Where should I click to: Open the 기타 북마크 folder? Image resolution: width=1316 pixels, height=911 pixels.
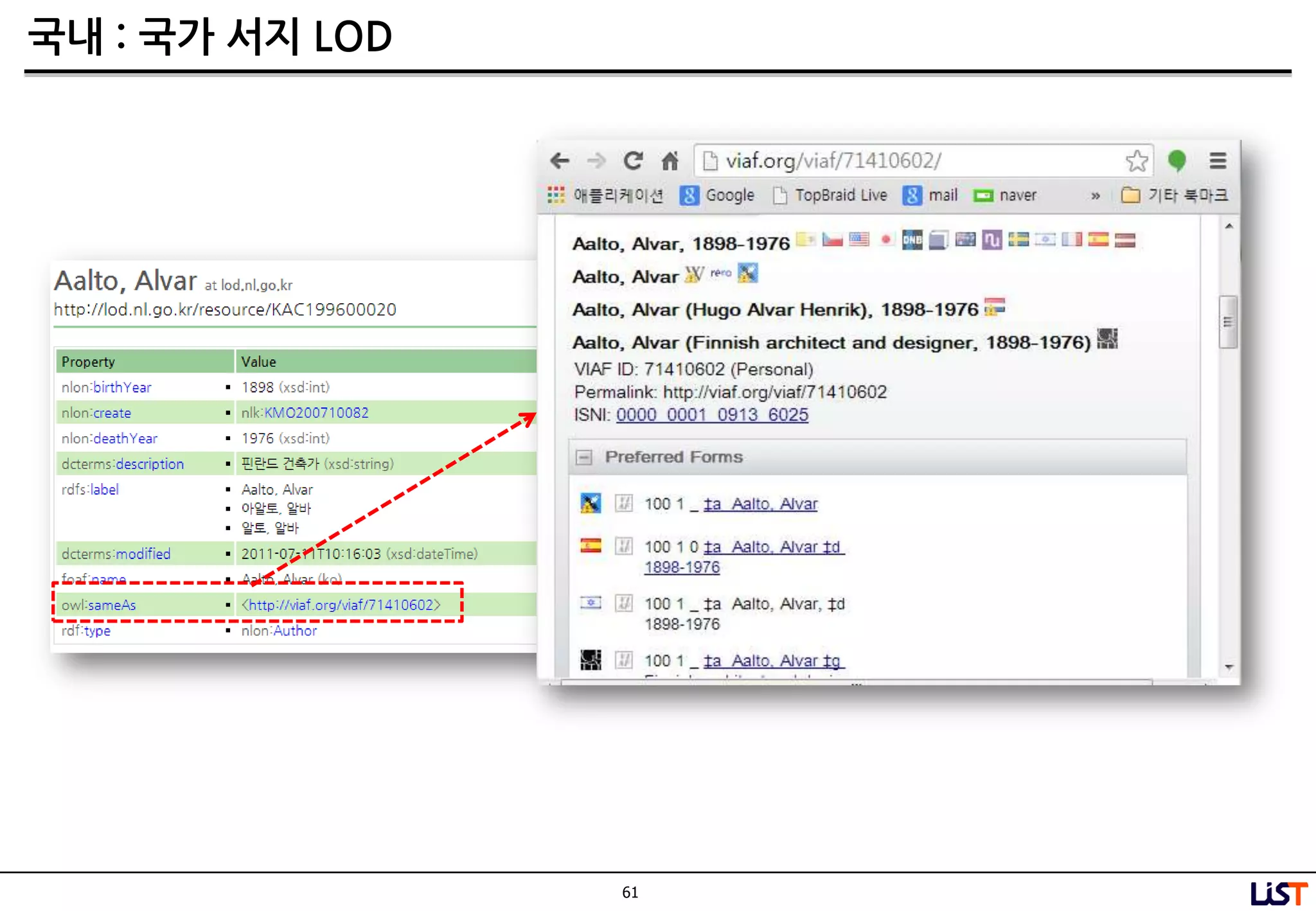click(1174, 195)
